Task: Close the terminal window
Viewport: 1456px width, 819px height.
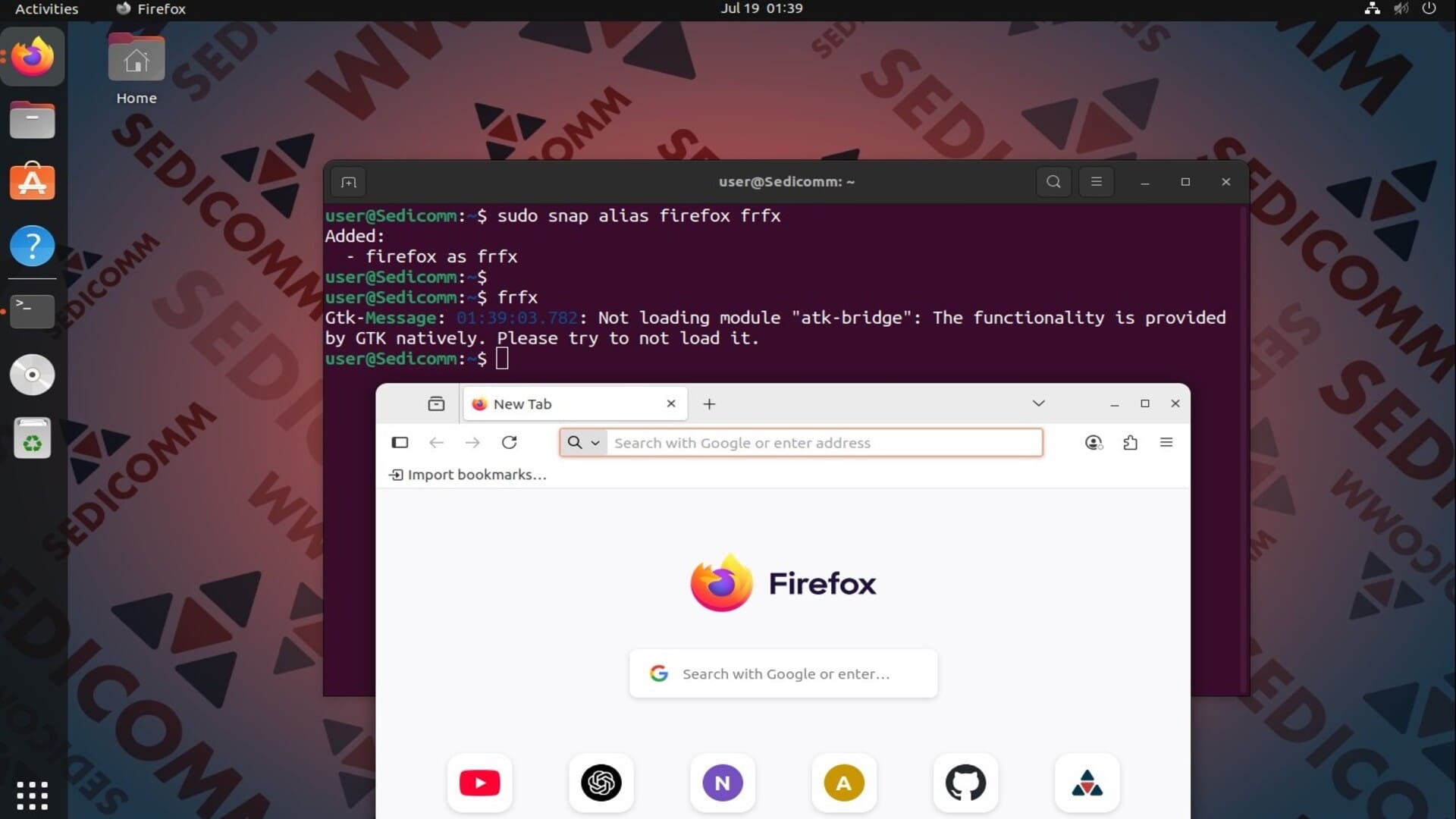Action: (1226, 182)
